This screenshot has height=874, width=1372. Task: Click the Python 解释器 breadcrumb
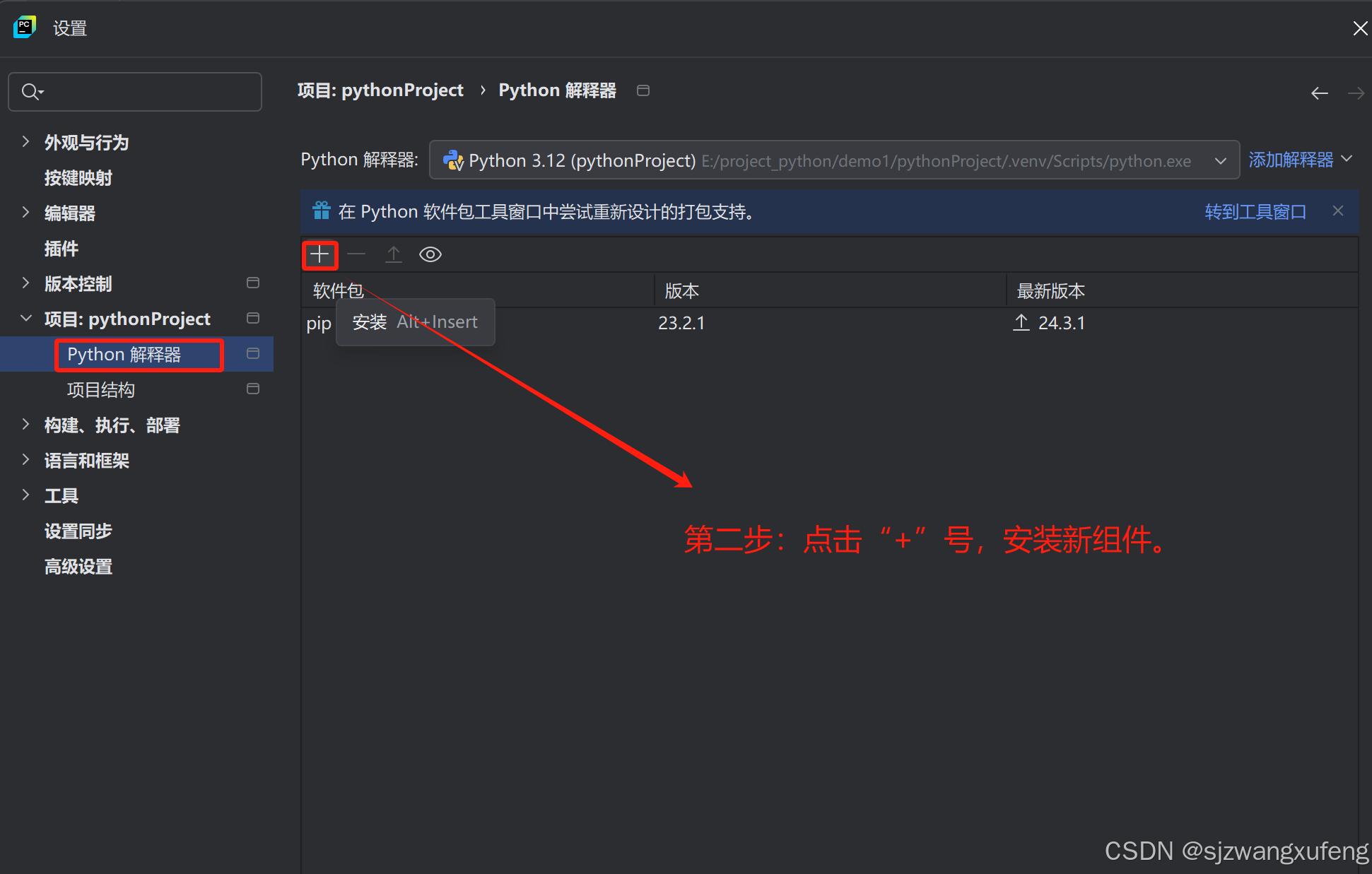pyautogui.click(x=557, y=90)
